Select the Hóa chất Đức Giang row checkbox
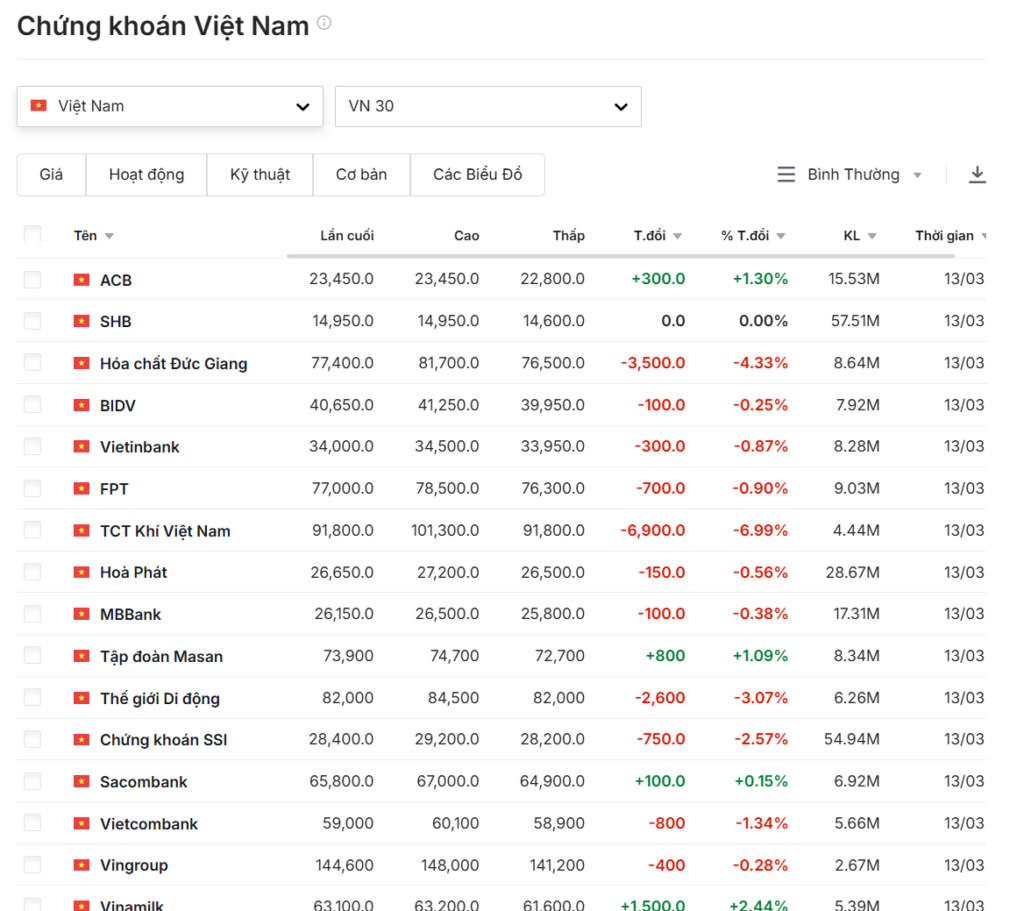Viewport: 1024px width, 911px height. 32,362
